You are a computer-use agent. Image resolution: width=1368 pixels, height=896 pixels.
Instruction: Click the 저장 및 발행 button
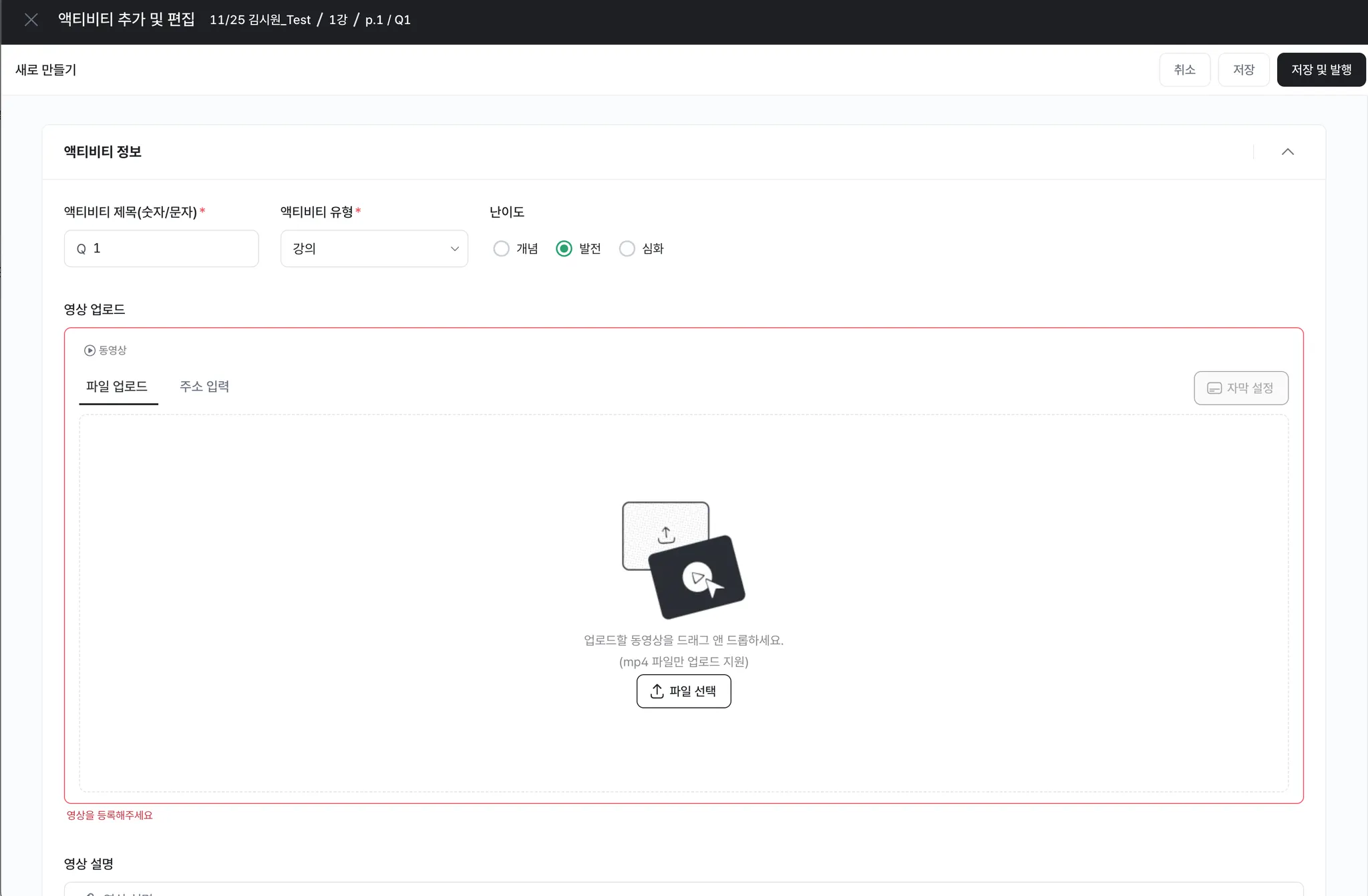pyautogui.click(x=1321, y=70)
